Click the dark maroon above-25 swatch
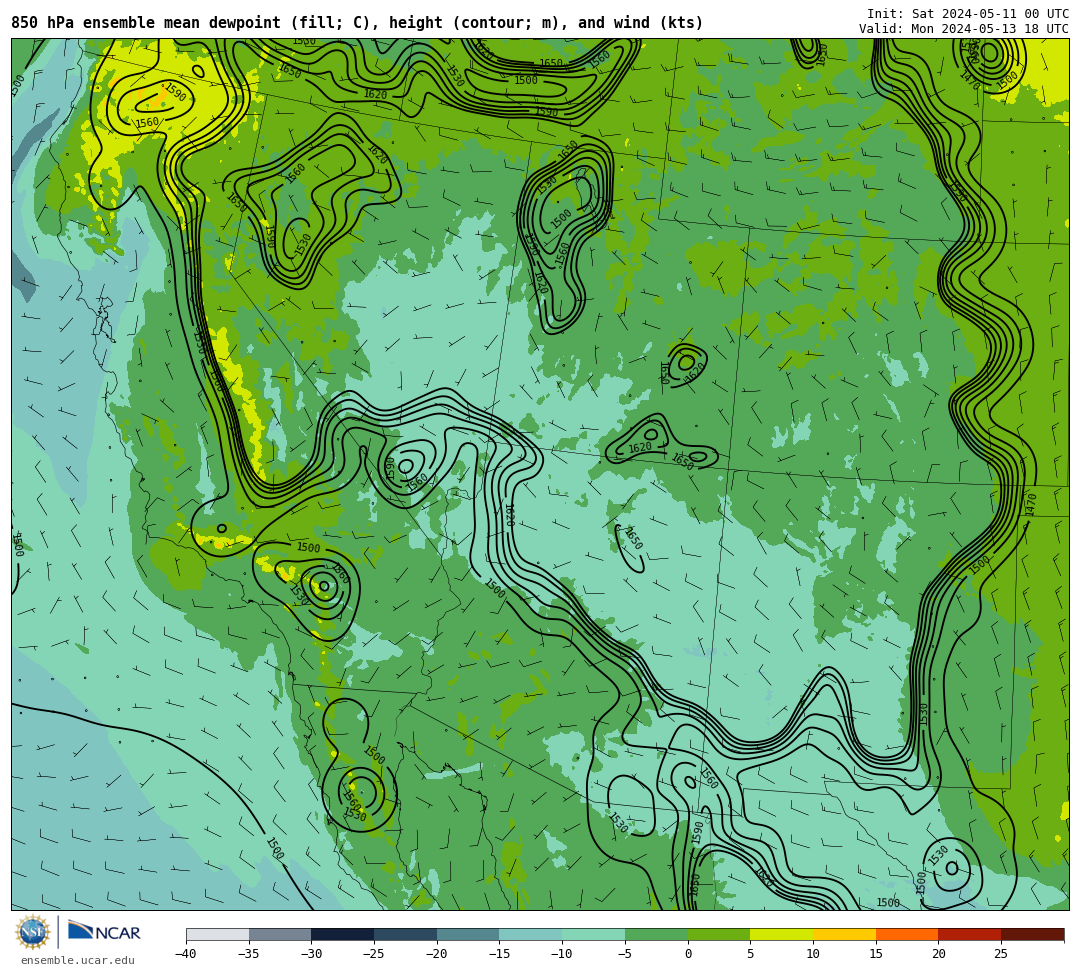Viewport: 1080px width, 973px height. pyautogui.click(x=1032, y=934)
